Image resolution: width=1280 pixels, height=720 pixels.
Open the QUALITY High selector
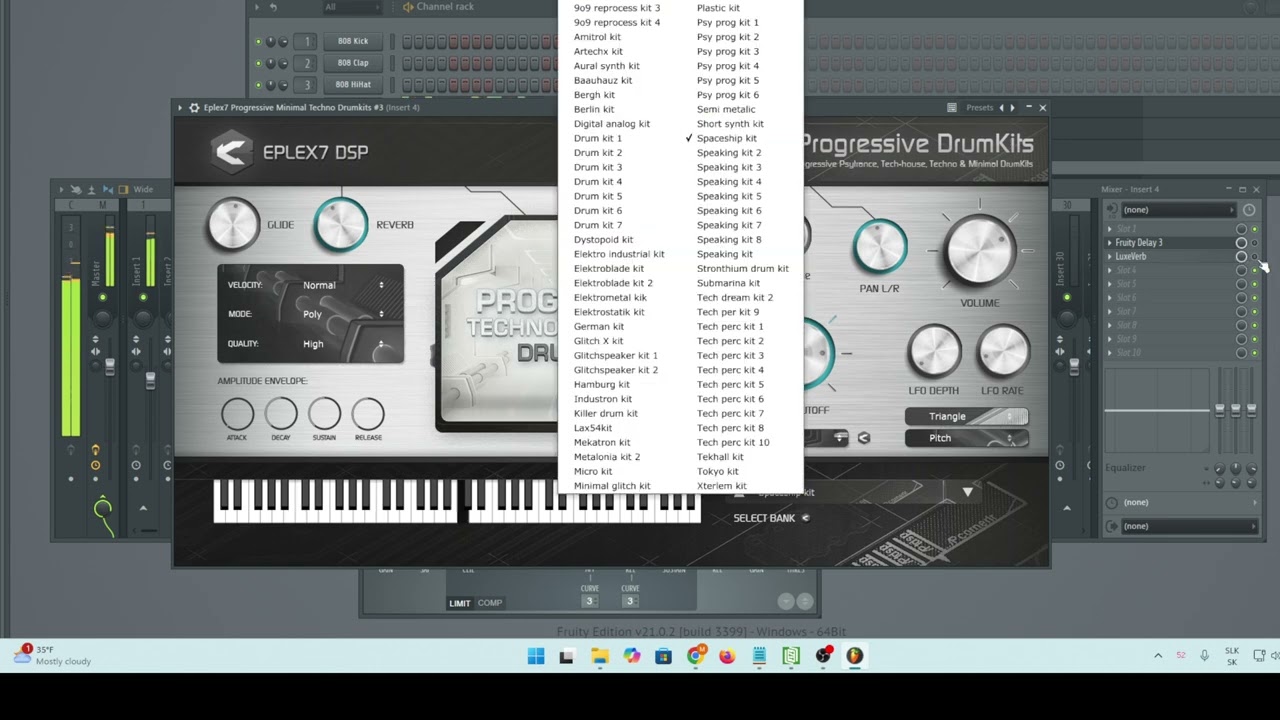[x=343, y=344]
